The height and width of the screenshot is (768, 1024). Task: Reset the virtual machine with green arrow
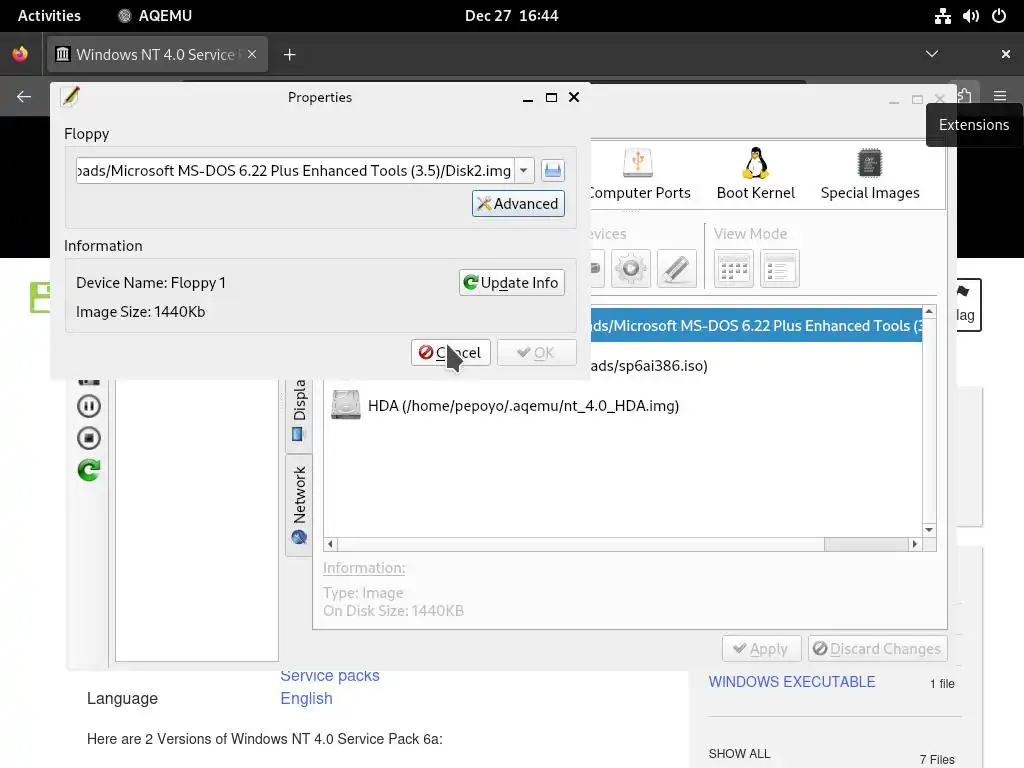click(89, 470)
